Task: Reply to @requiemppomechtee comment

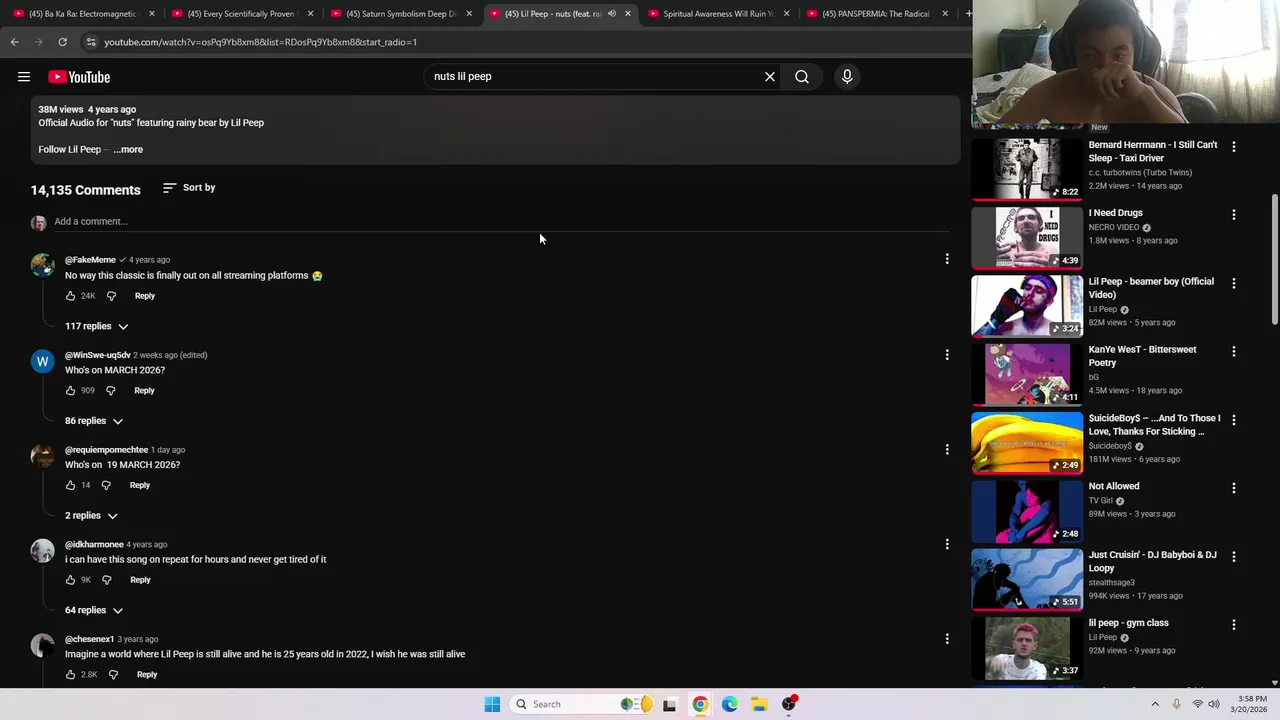Action: [x=140, y=485]
